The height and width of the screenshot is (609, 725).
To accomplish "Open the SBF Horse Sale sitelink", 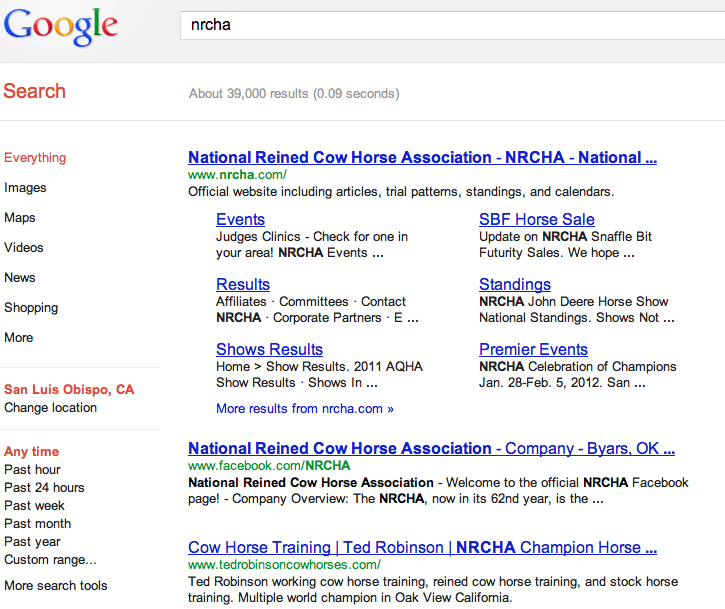I will 536,220.
